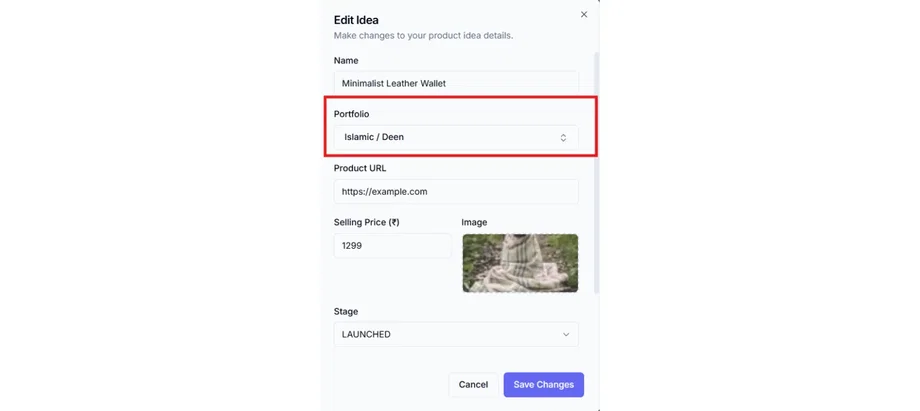
Task: Click the "Image" label above the thumbnail
Action: click(x=474, y=222)
